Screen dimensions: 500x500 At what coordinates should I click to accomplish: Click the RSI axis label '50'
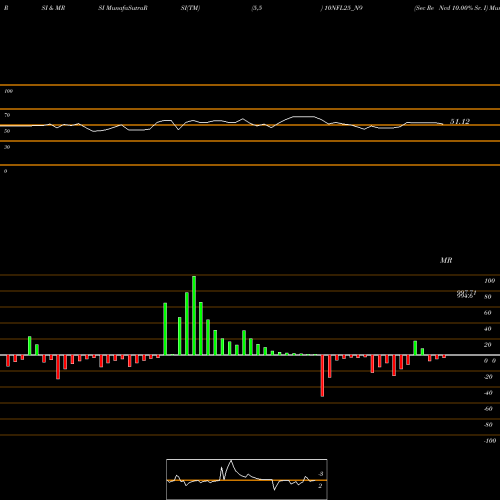7,131
